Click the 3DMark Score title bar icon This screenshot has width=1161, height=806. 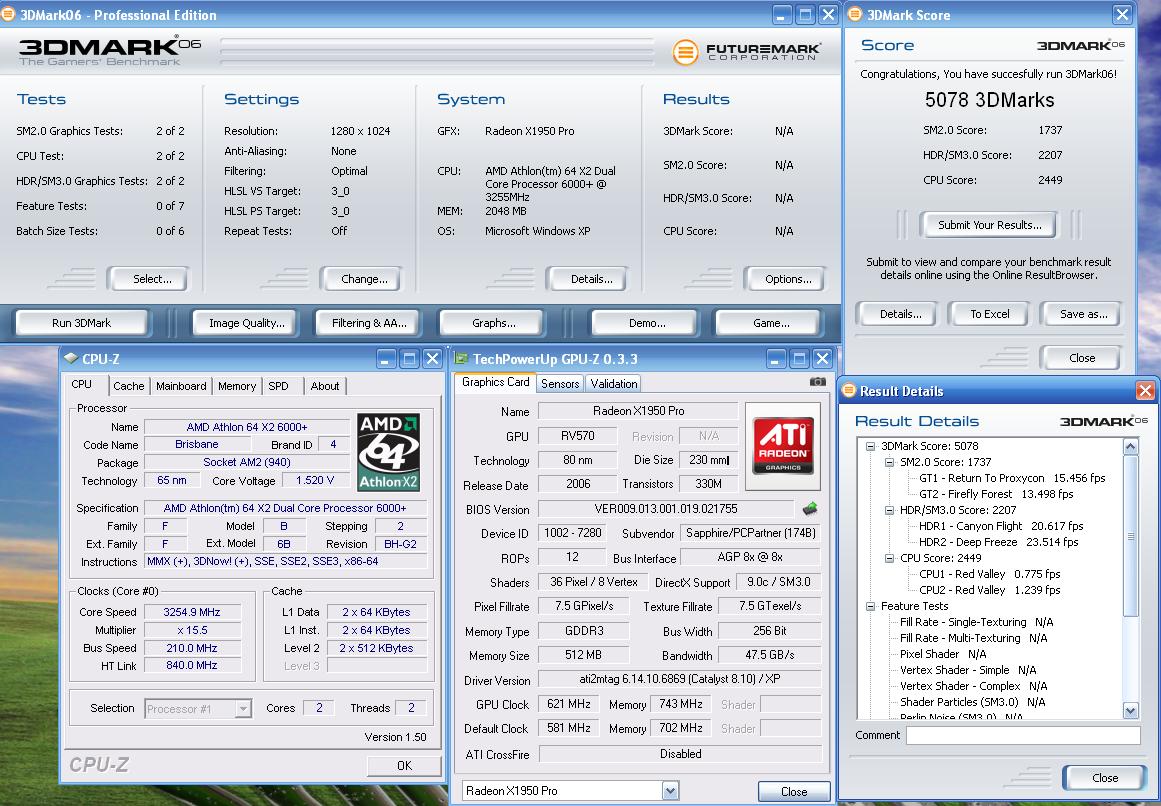pyautogui.click(x=854, y=14)
